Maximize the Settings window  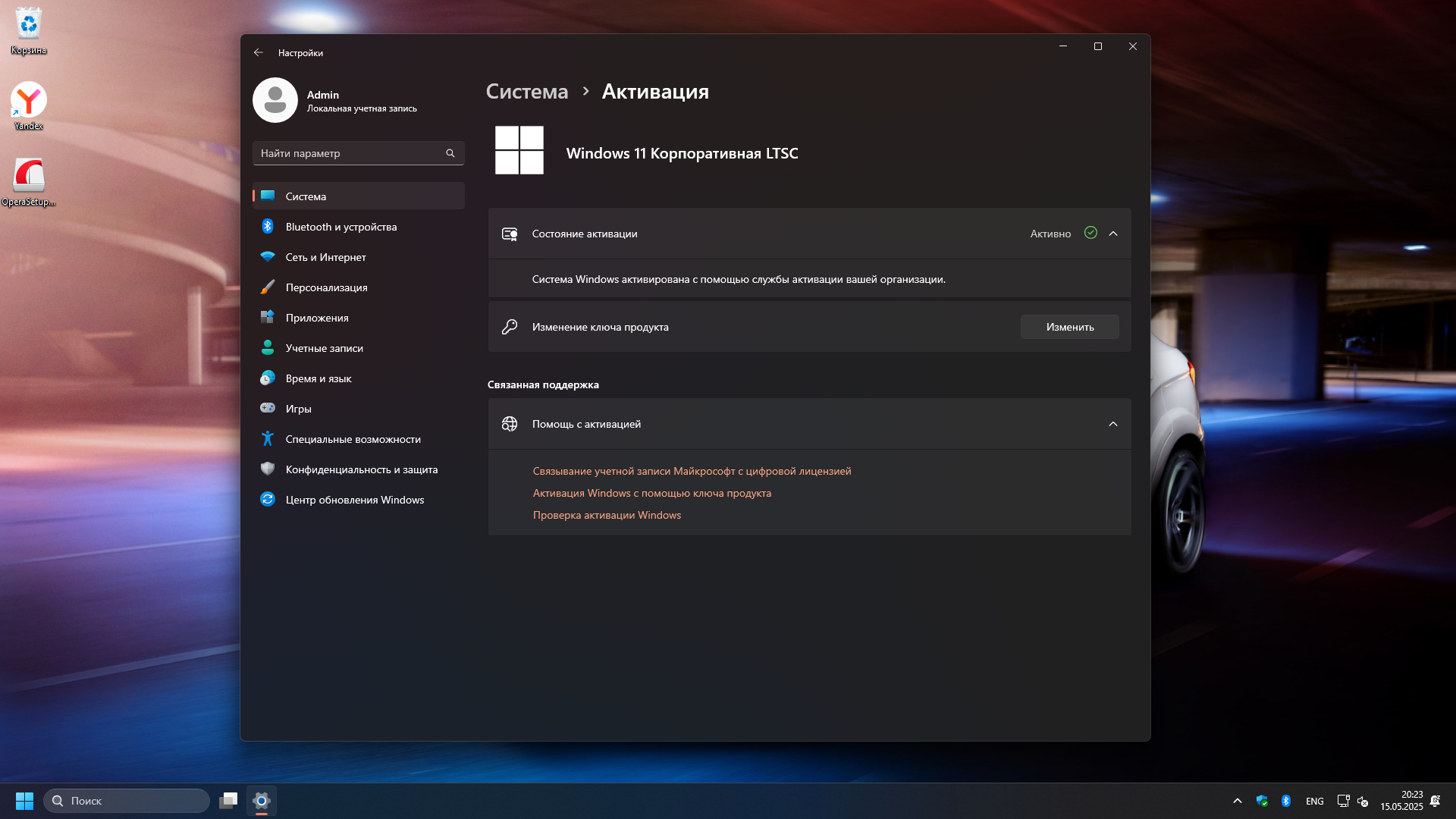[1098, 46]
